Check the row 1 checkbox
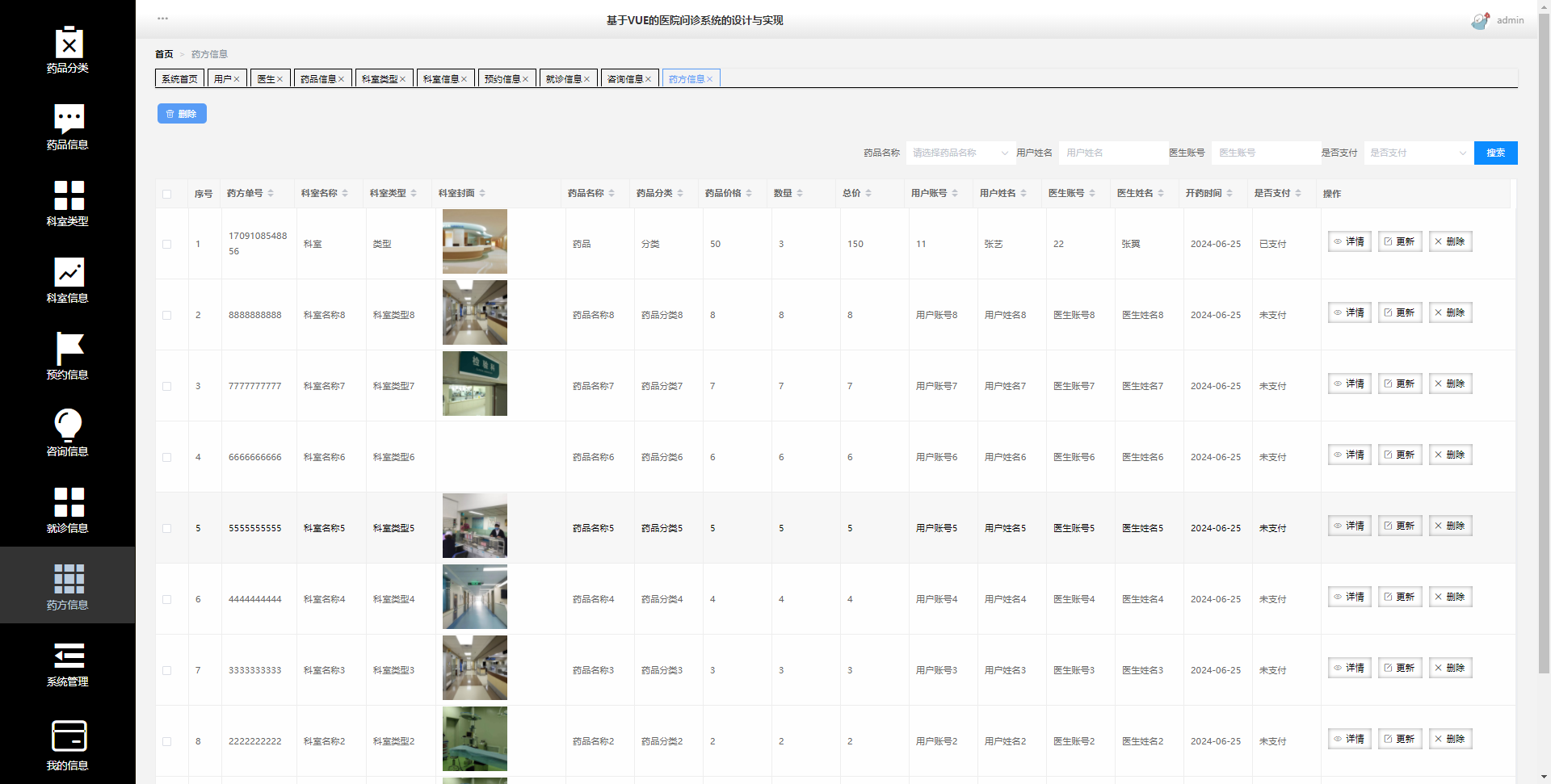Viewport: 1551px width, 784px height. click(x=167, y=244)
